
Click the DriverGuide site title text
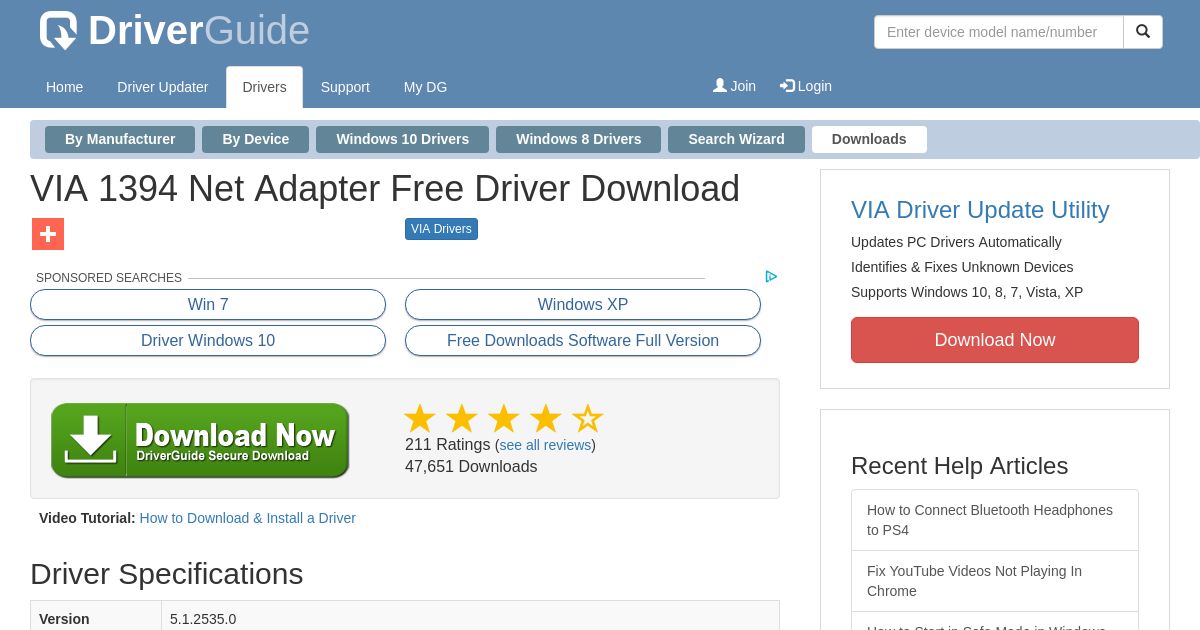199,30
